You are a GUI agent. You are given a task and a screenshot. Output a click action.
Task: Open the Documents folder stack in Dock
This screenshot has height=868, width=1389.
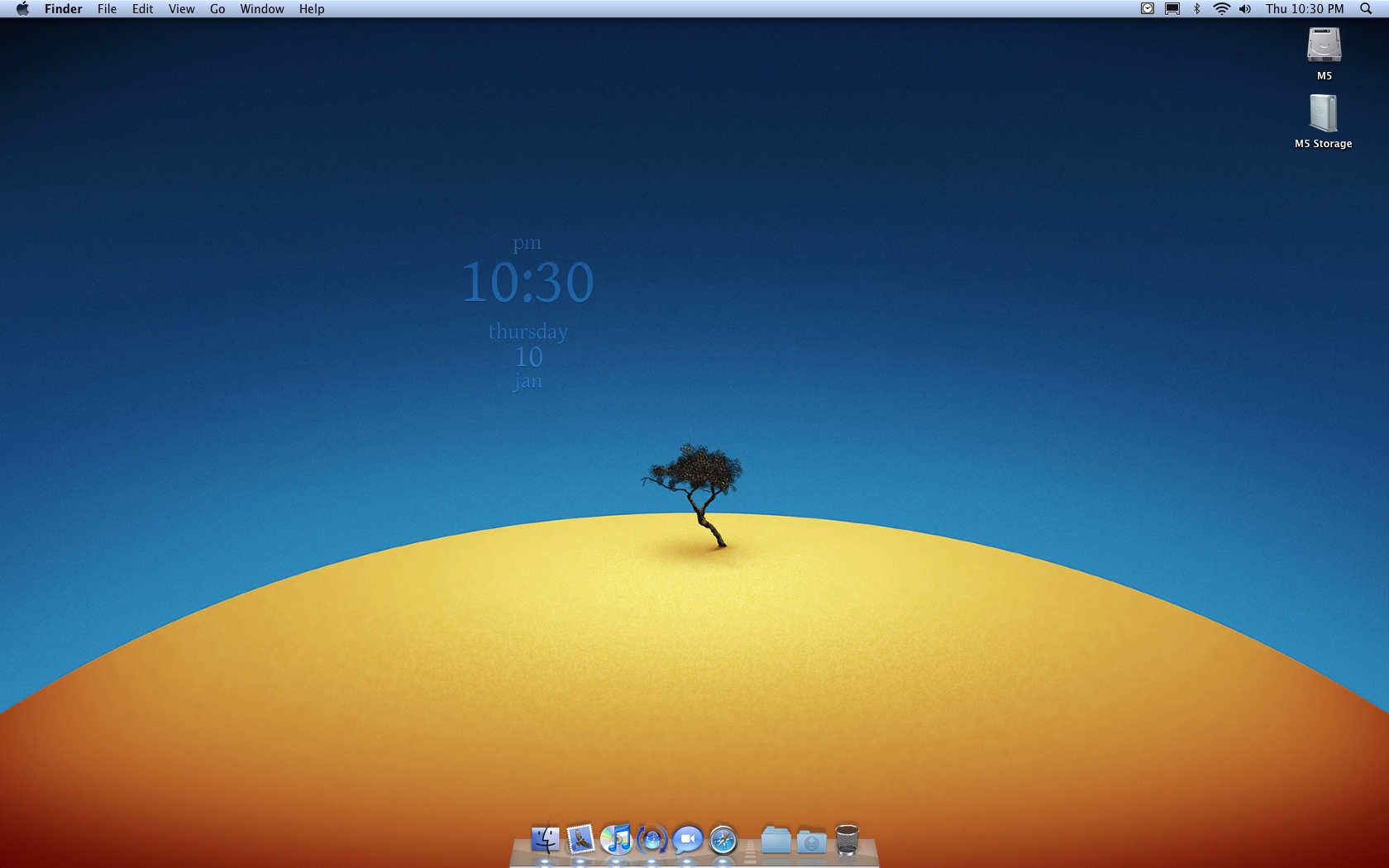(x=776, y=840)
